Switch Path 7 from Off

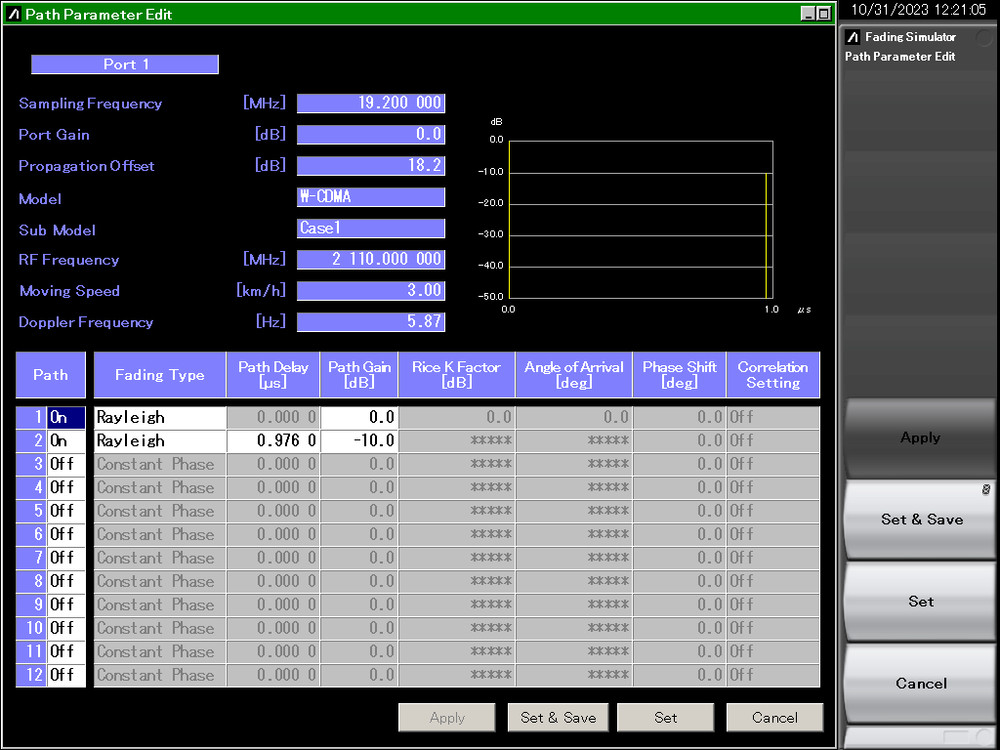[x=66, y=558]
